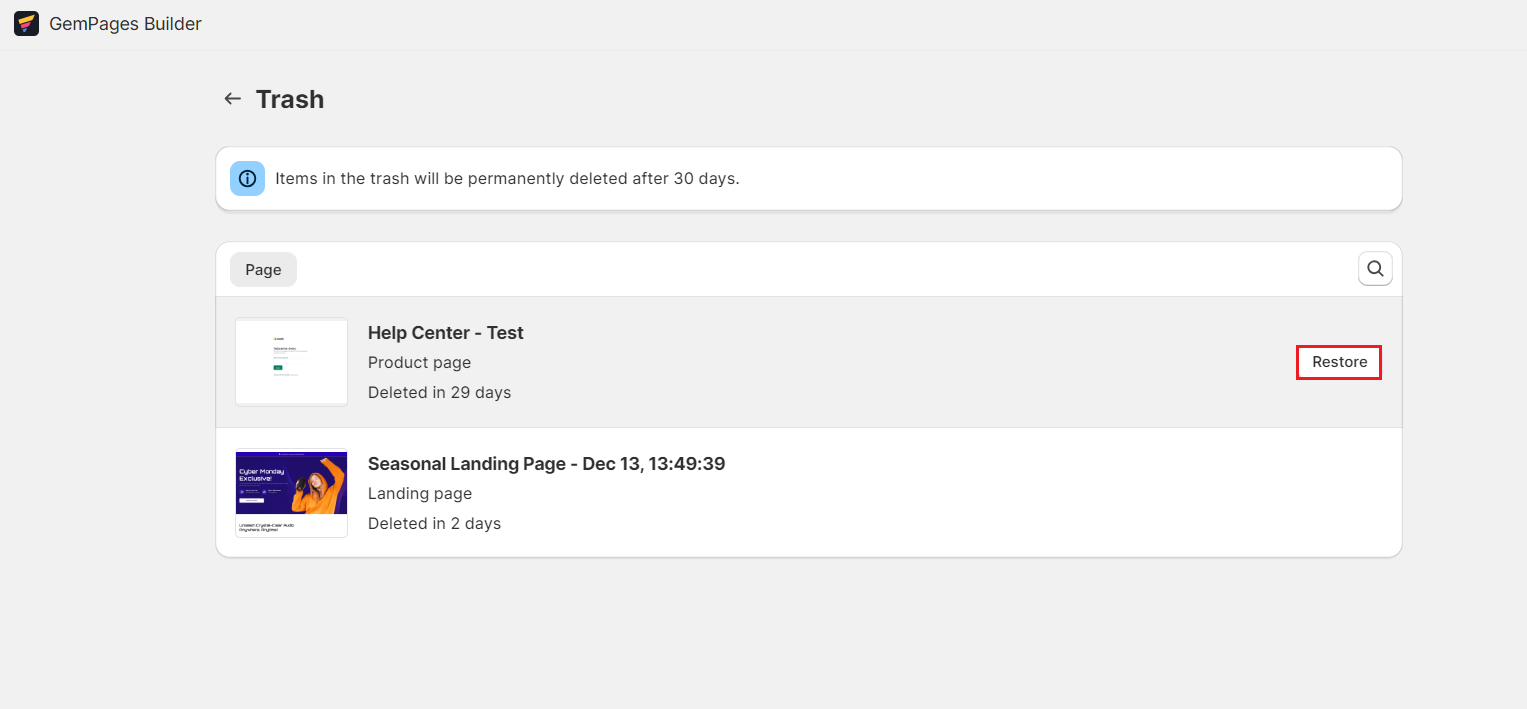
Task: Open the Seasonal Landing Page title link
Action: click(x=546, y=463)
